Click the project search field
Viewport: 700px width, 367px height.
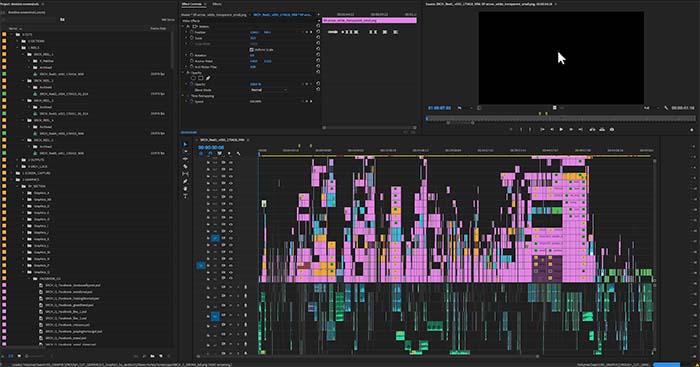[x=29, y=20]
